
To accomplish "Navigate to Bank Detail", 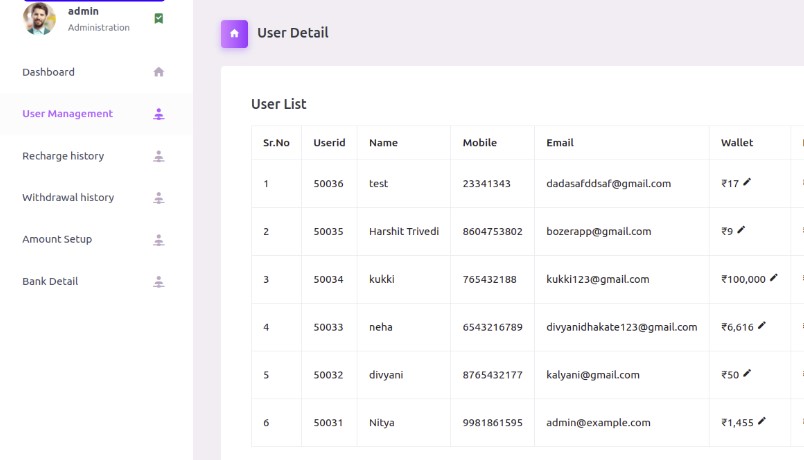I will [x=50, y=281].
